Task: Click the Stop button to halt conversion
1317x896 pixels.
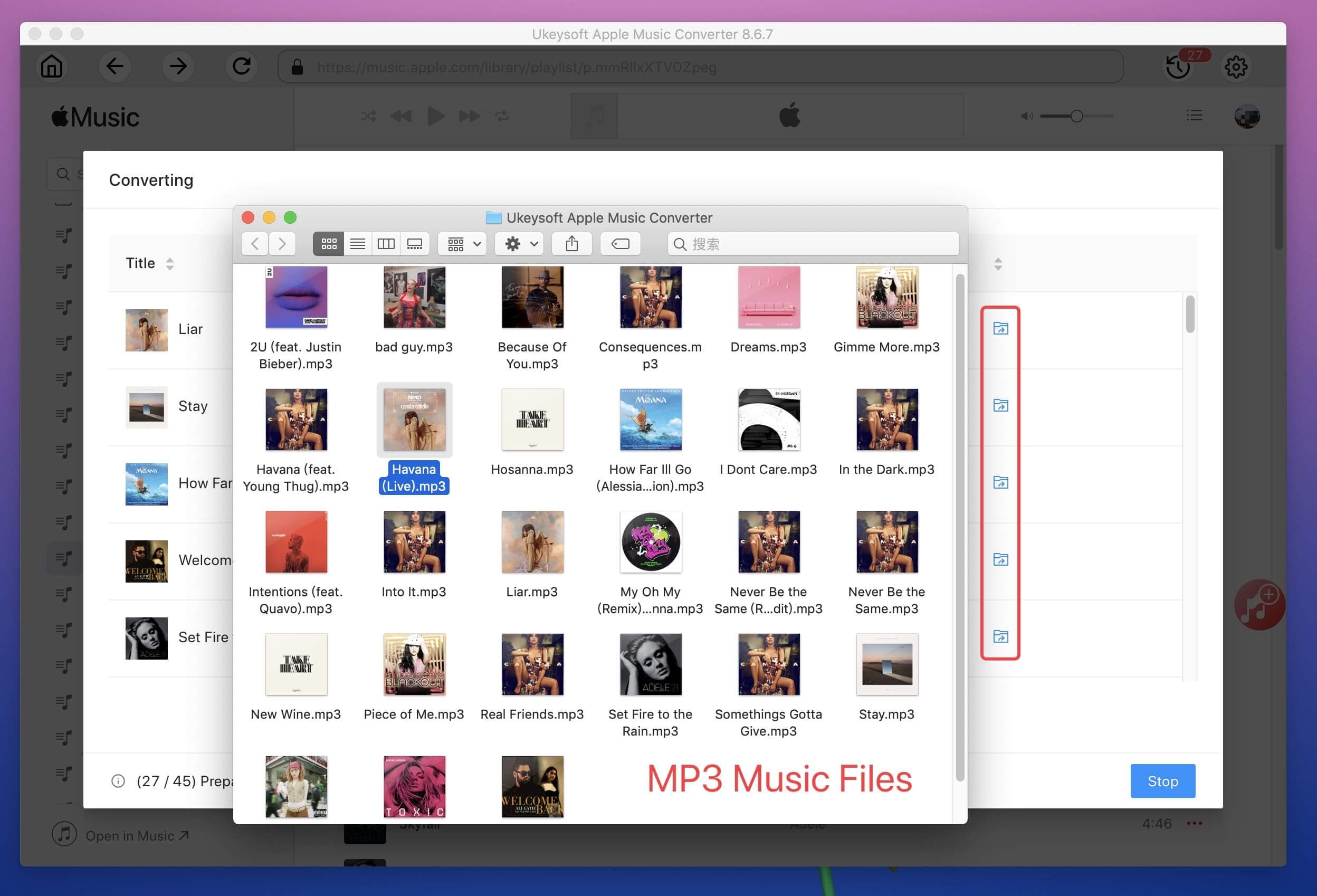Action: tap(1162, 780)
